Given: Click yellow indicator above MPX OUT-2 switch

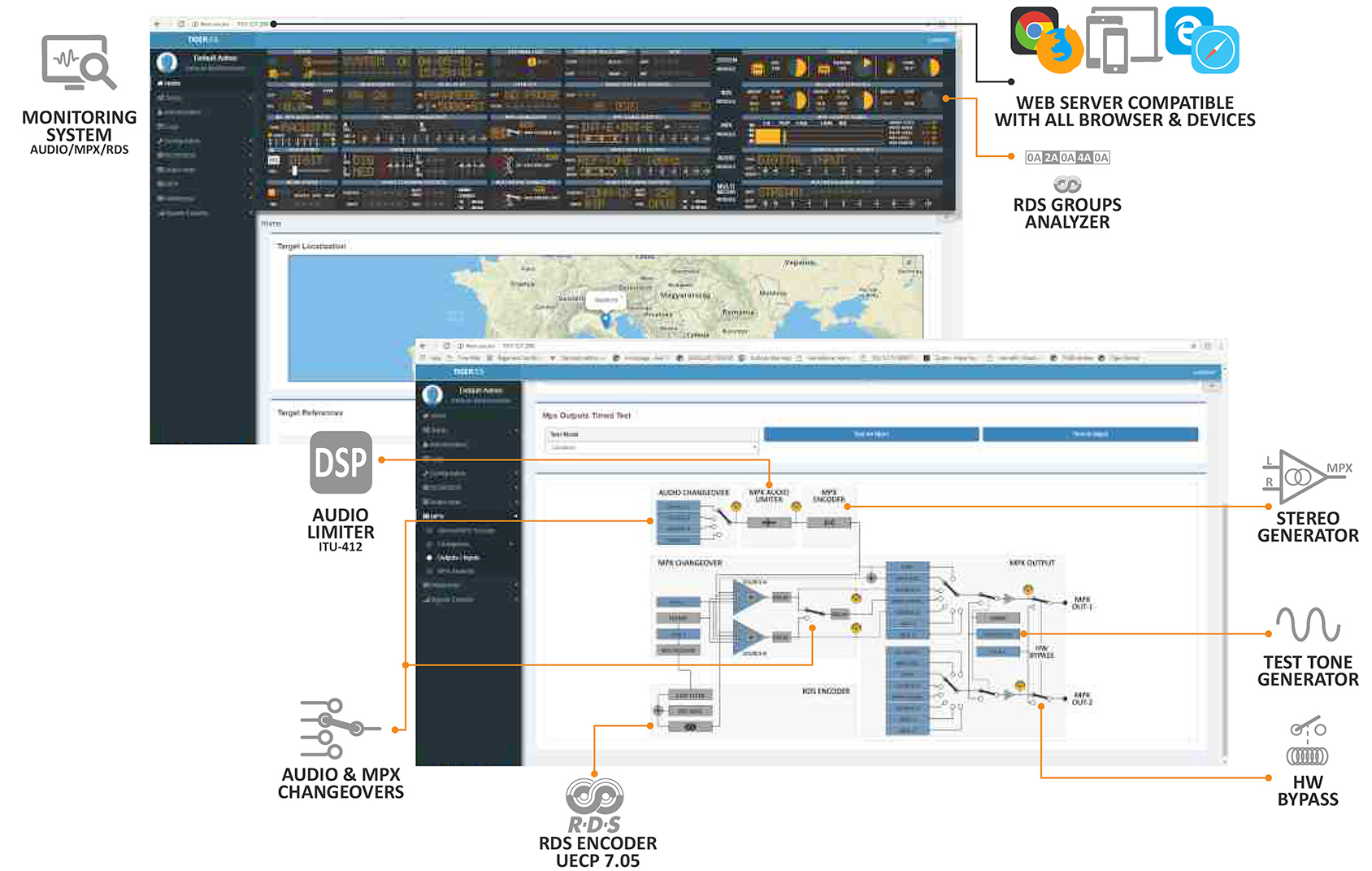Looking at the screenshot, I should coord(1020,686).
